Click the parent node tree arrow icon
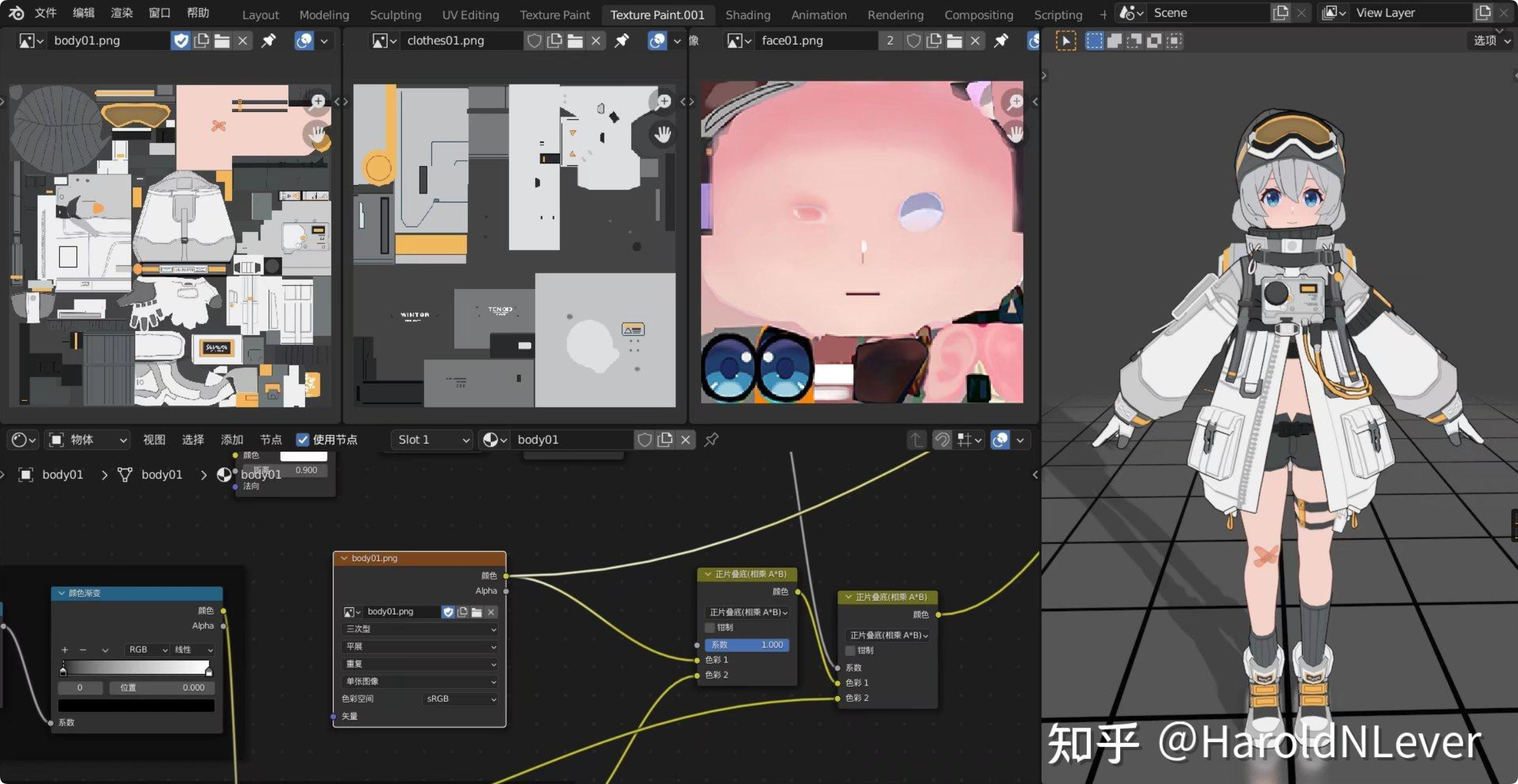This screenshot has height=784, width=1518. (x=916, y=440)
